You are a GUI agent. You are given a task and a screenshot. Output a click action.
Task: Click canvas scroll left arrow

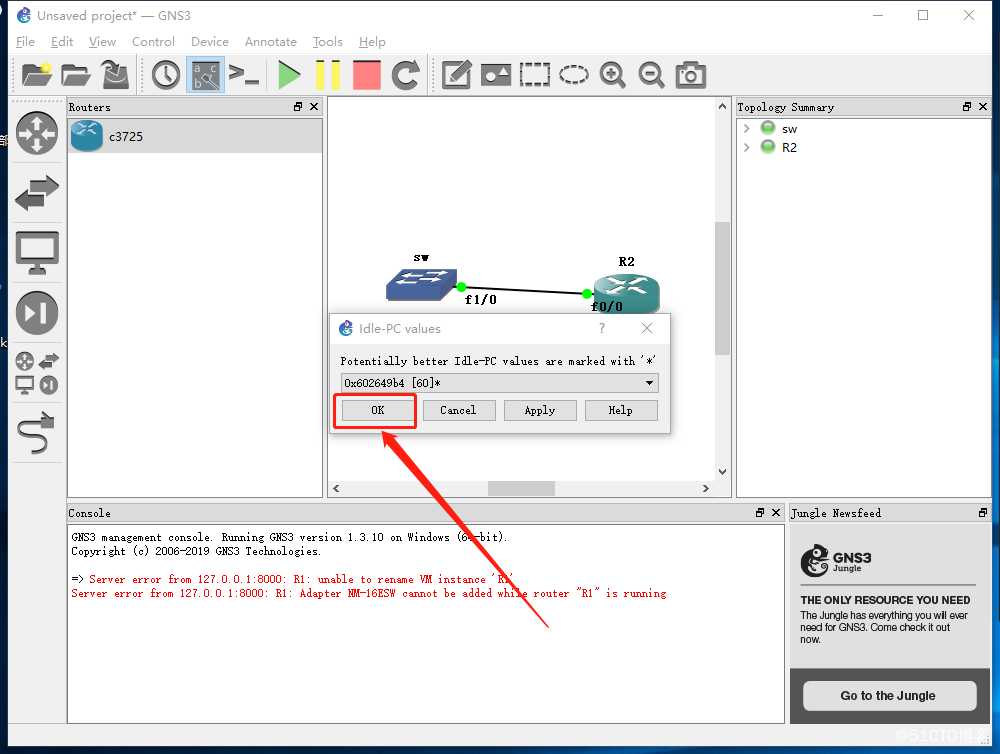(x=336, y=488)
